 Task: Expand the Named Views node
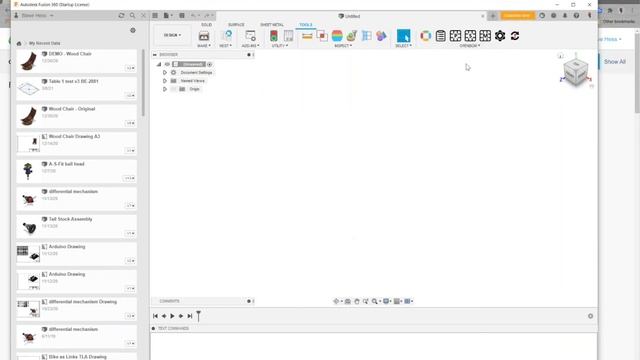point(164,81)
